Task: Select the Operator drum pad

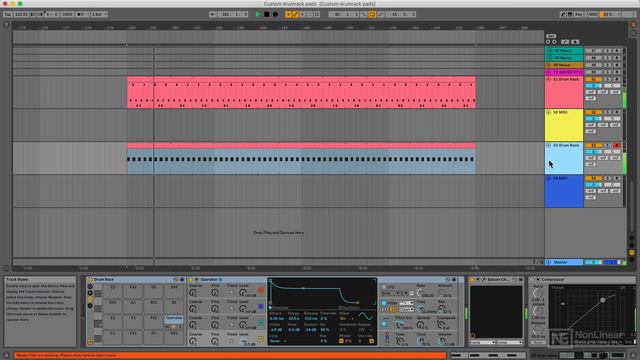Action: 174,318
